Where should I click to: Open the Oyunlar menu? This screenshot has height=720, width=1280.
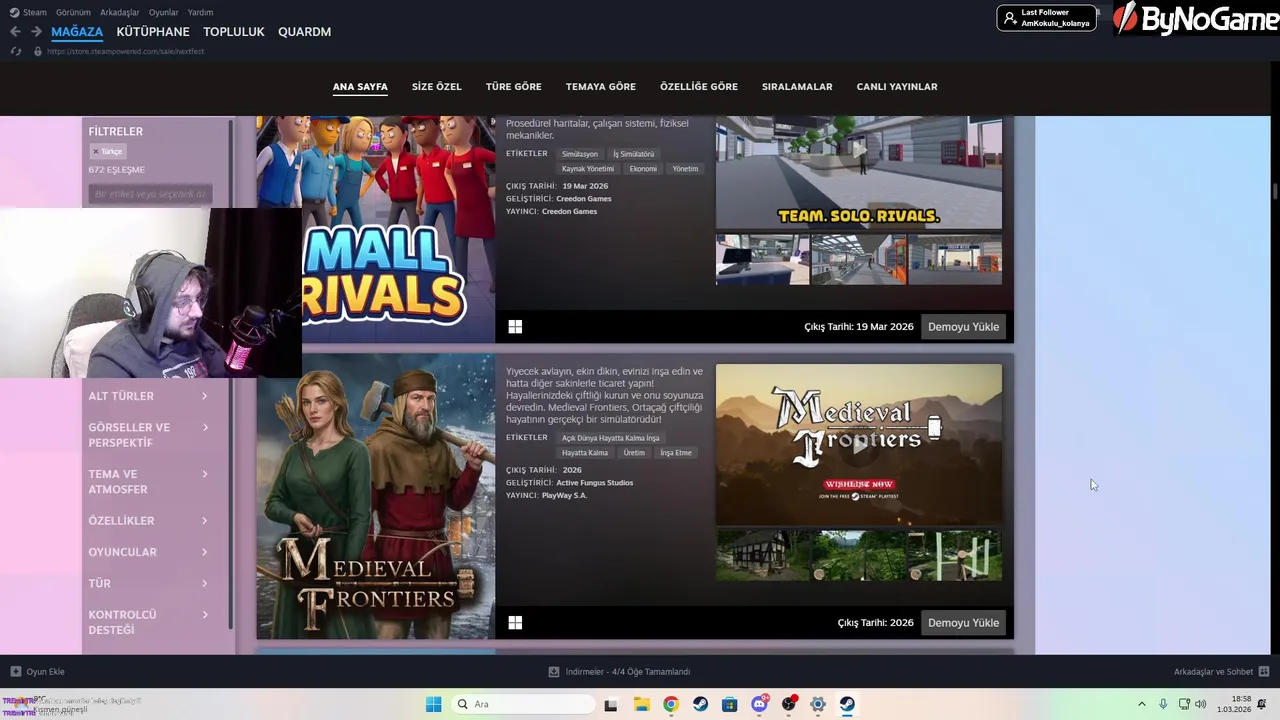[163, 12]
